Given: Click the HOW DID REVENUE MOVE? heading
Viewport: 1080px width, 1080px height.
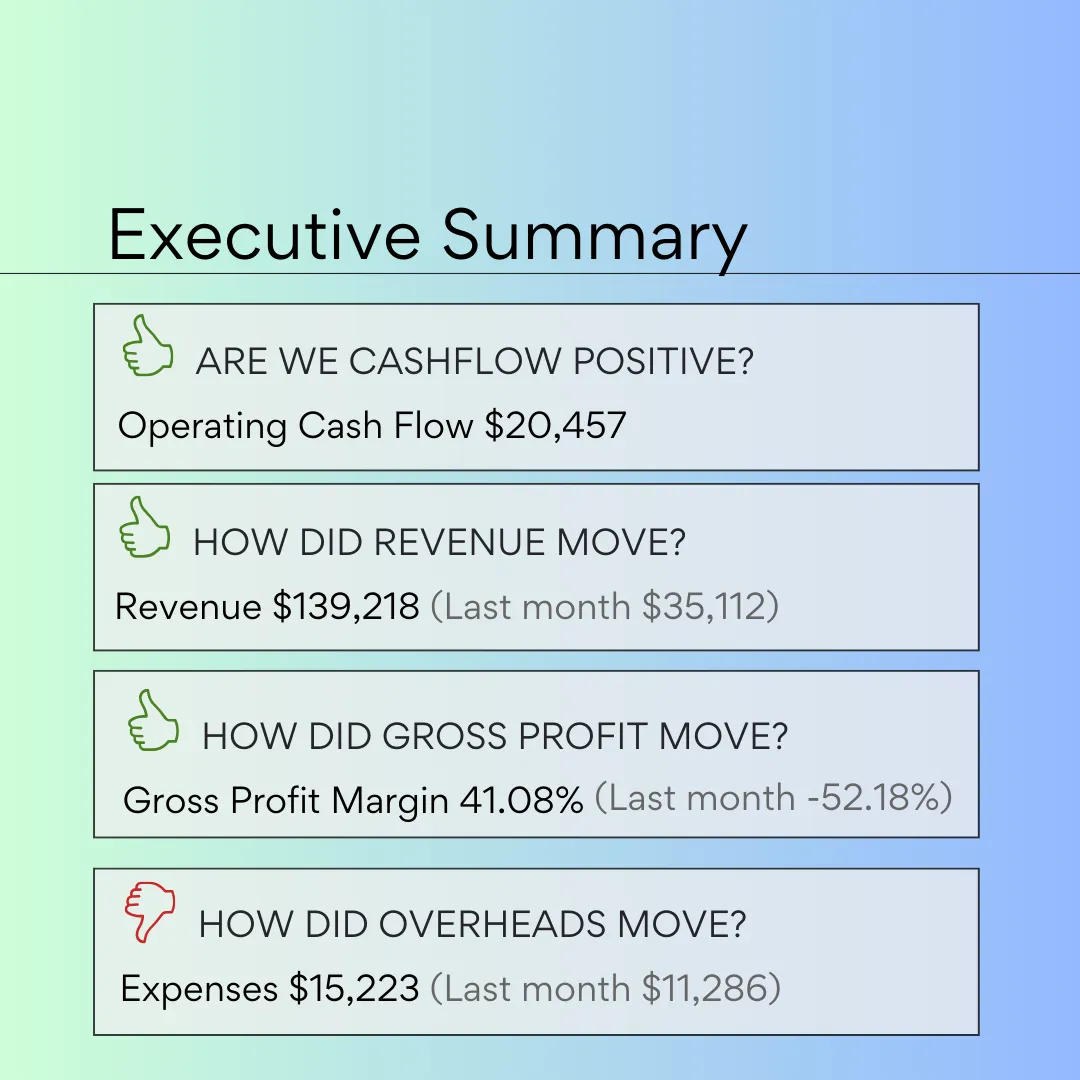Looking at the screenshot, I should 439,543.
